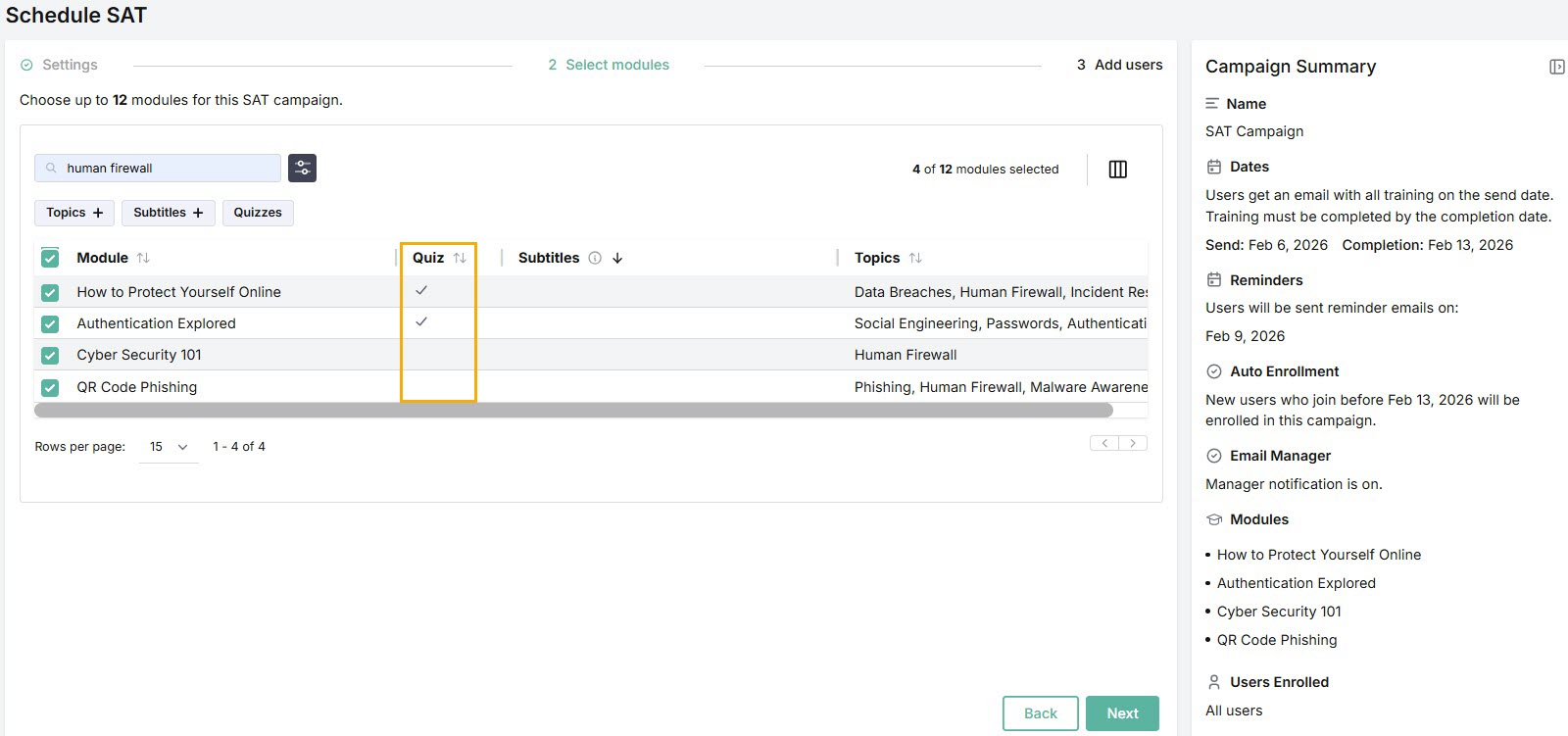Click the Subtitles info icon
This screenshot has width=1568, height=736.
pyautogui.click(x=595, y=258)
